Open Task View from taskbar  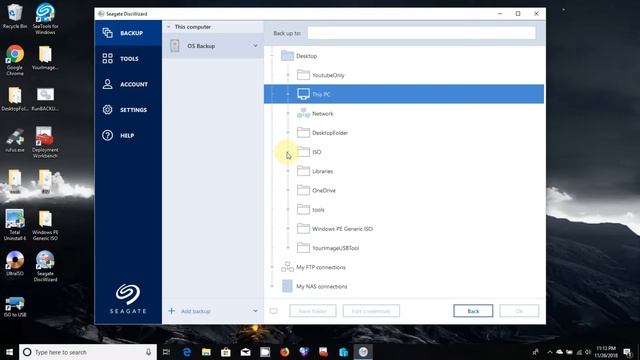[x=166, y=352]
